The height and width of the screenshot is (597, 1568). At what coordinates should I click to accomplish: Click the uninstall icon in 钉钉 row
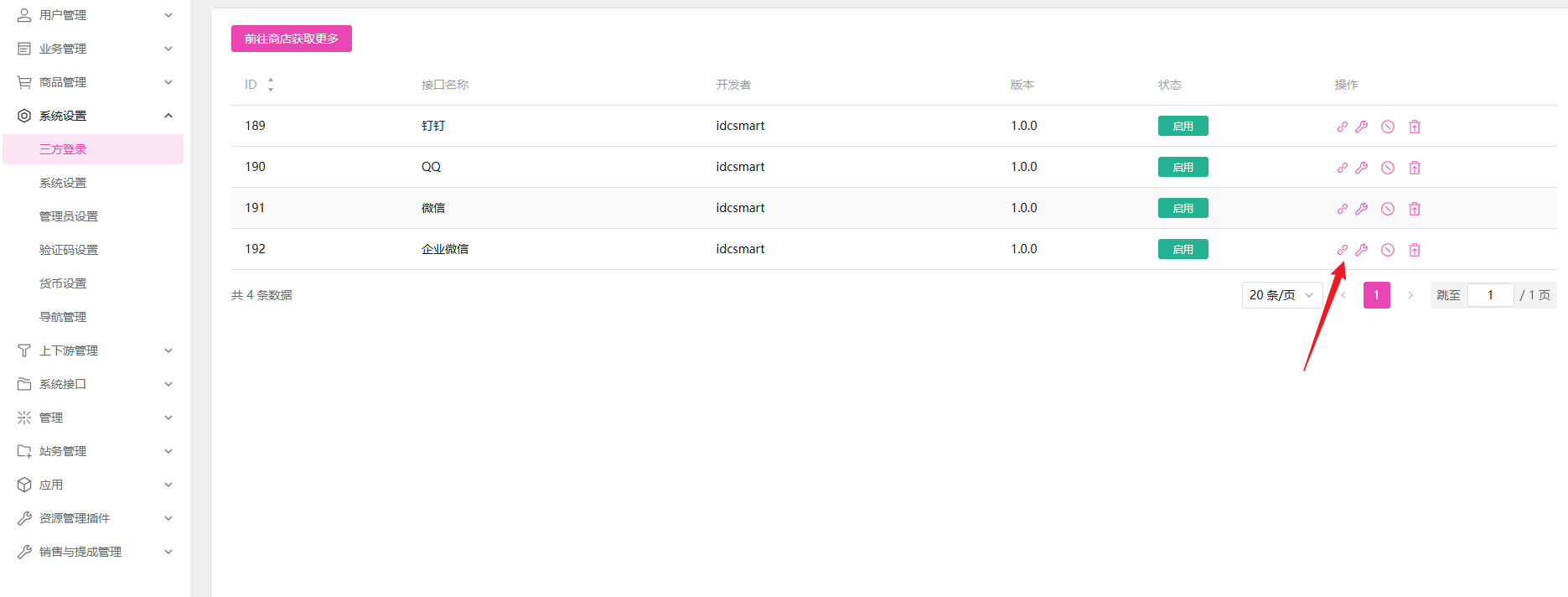coord(1415,127)
